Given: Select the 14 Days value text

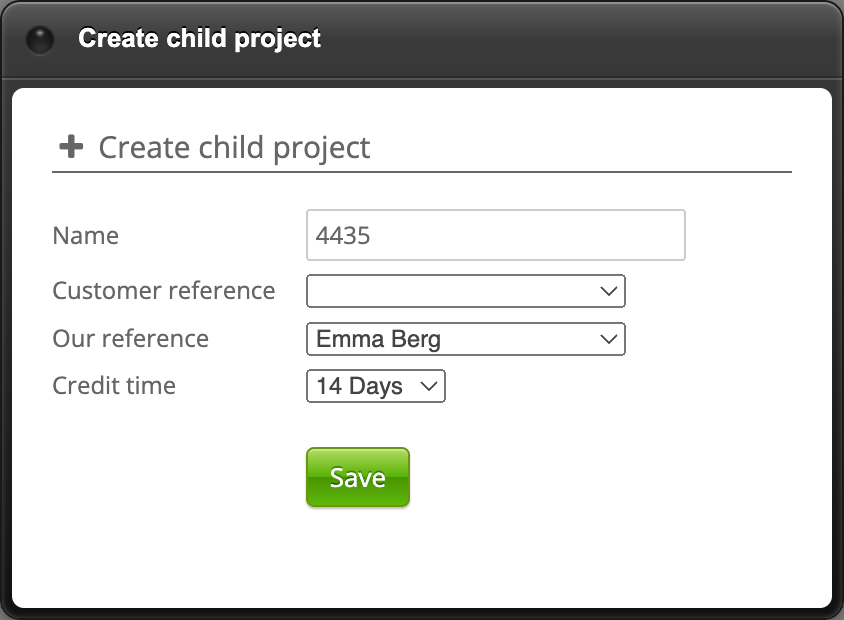Looking at the screenshot, I should coord(359,386).
